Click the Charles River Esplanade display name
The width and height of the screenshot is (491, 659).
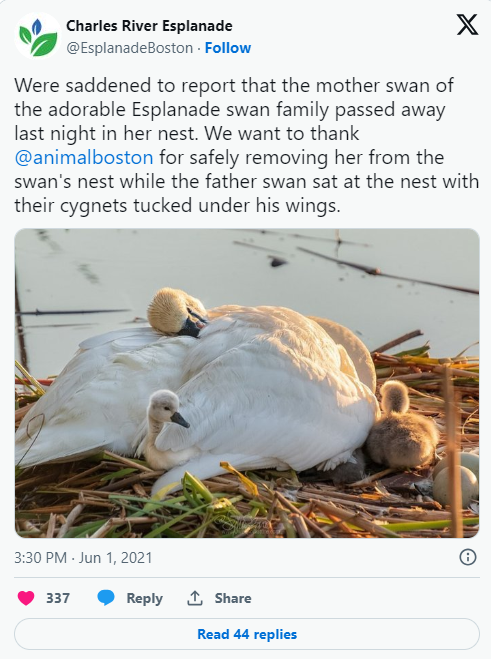(x=149, y=26)
